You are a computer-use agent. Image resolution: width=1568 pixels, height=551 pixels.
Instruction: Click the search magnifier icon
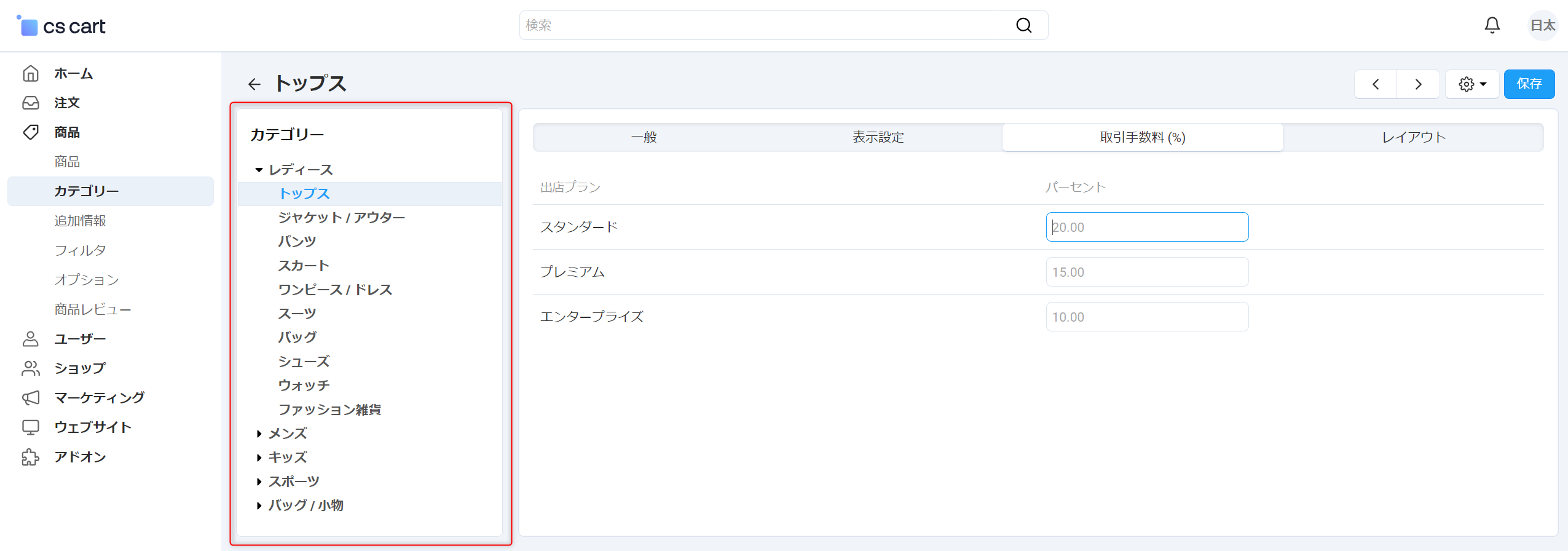point(1023,25)
